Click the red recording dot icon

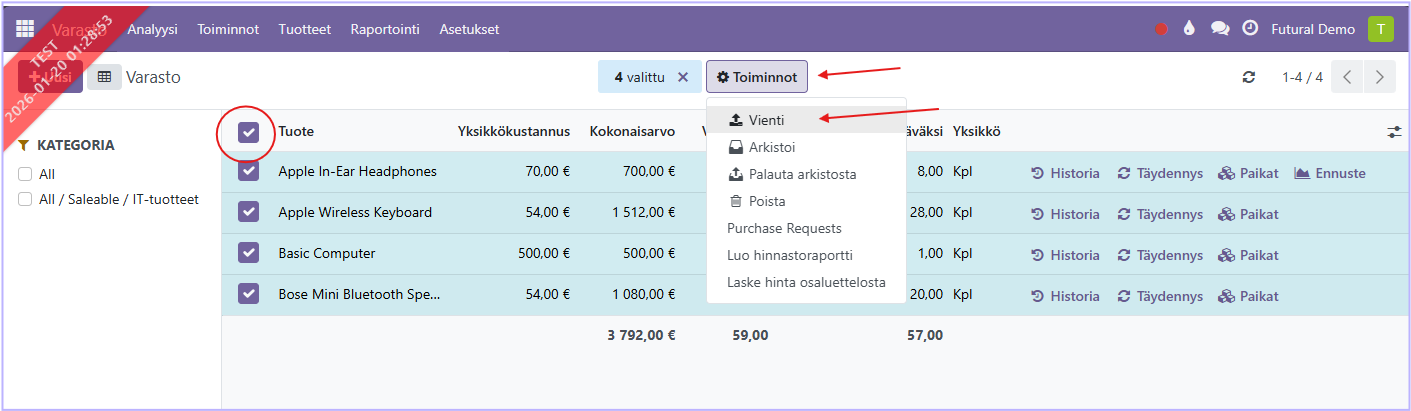pos(1161,30)
